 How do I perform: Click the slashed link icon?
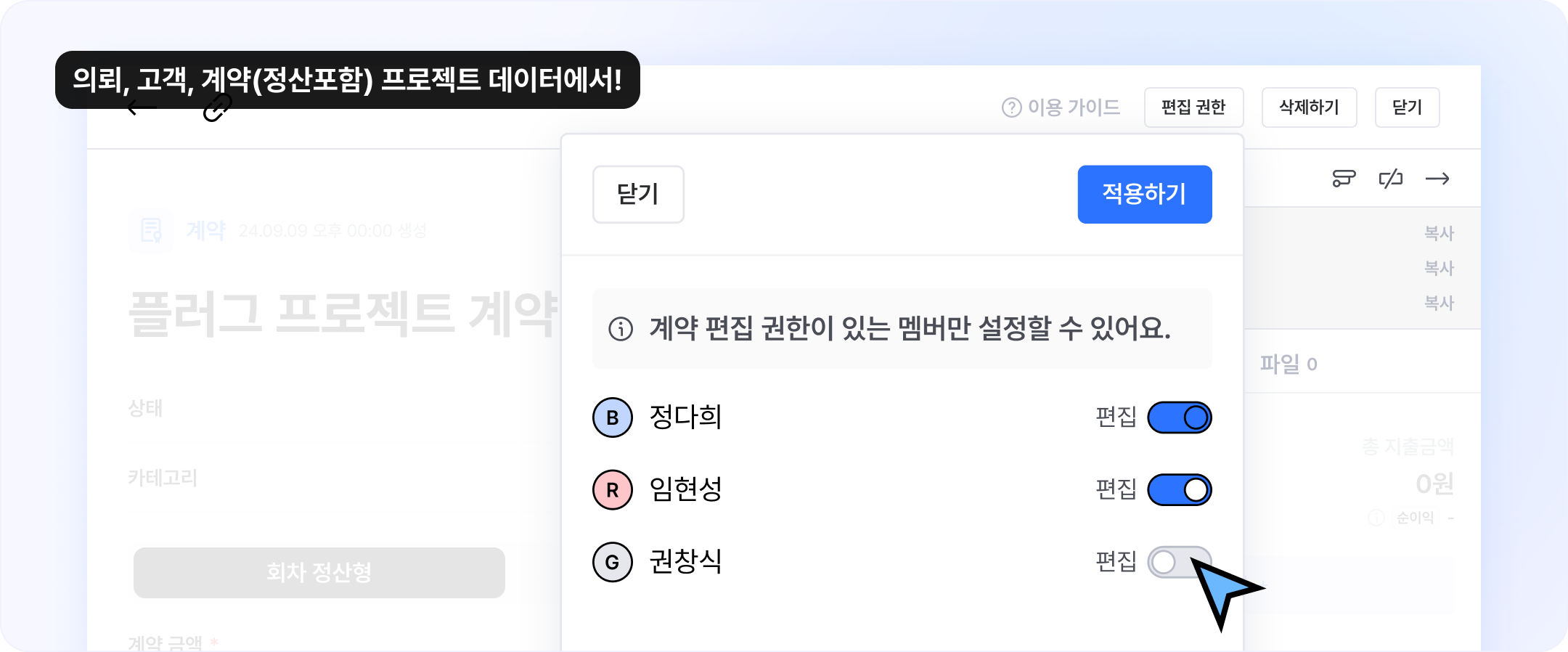tap(1390, 179)
